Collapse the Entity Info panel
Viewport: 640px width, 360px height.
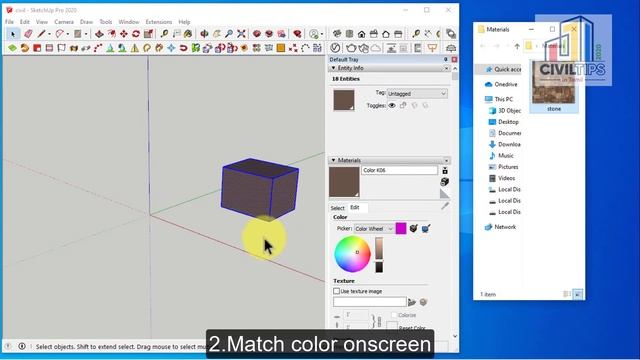pos(333,68)
